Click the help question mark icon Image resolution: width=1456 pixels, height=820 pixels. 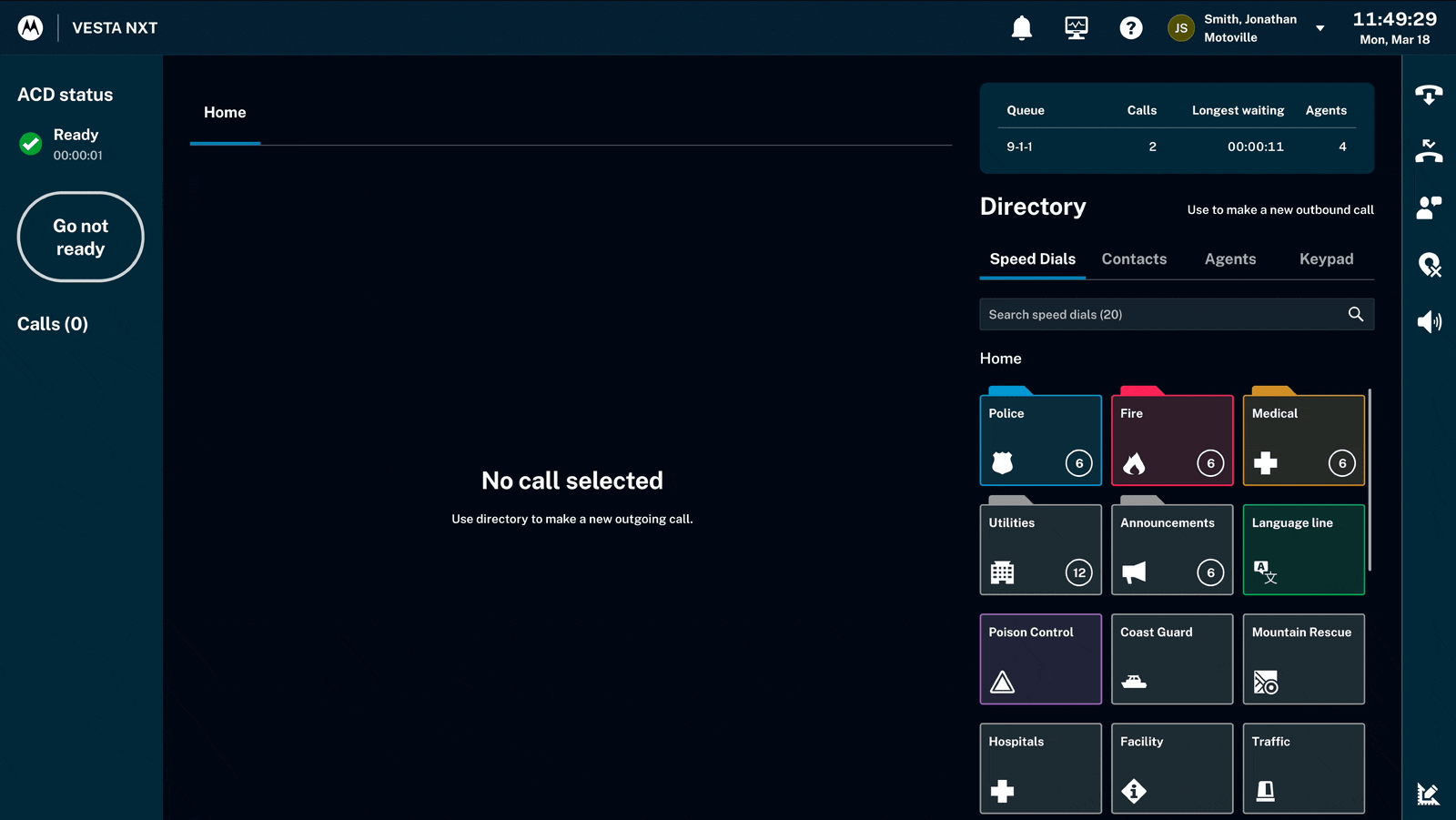coord(1130,28)
